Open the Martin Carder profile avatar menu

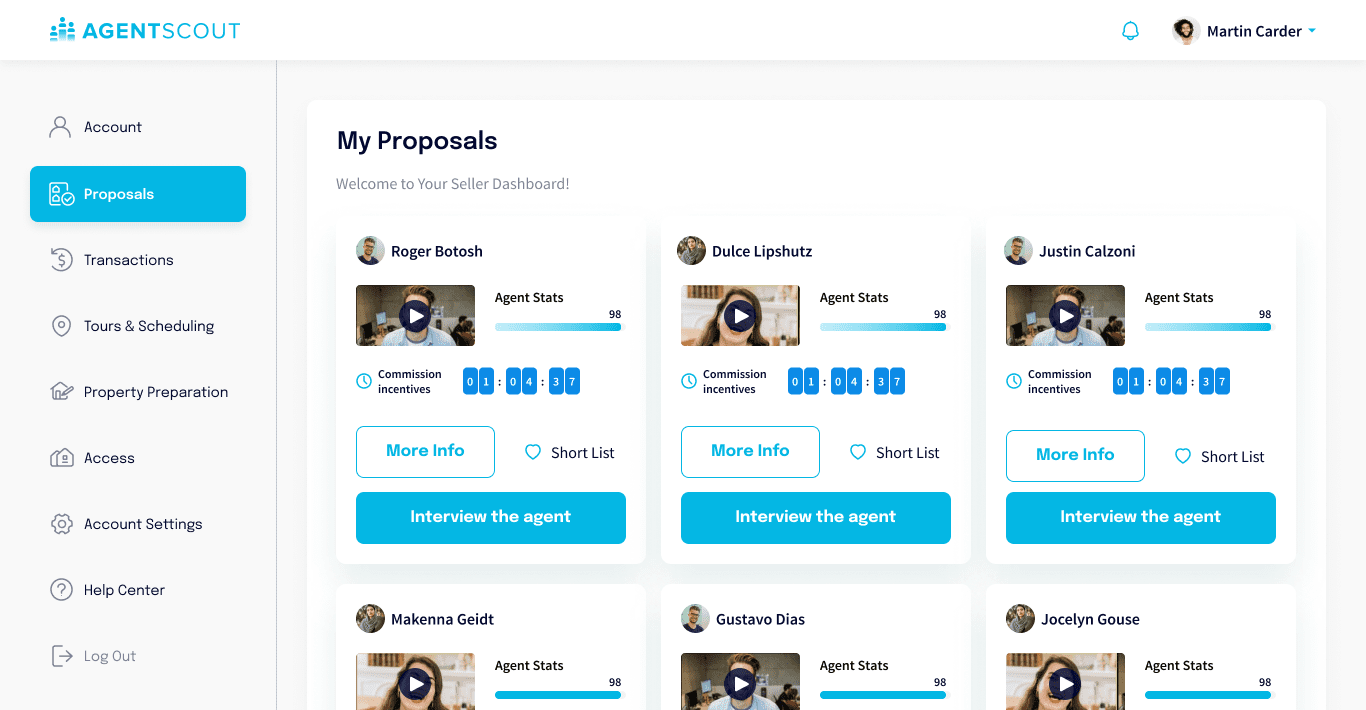(1186, 31)
